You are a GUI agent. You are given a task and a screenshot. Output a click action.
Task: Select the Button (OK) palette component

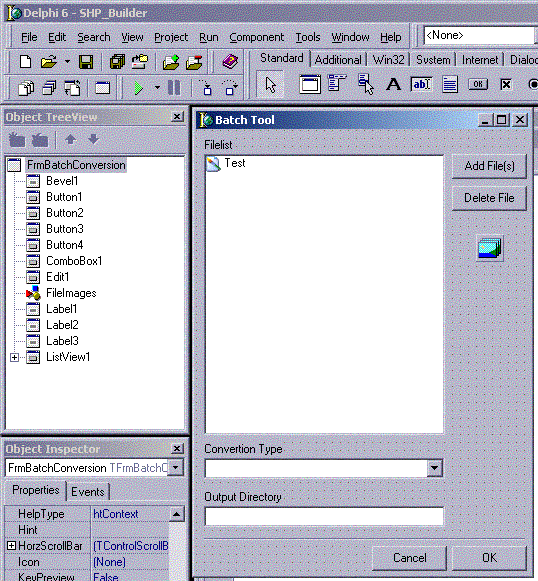tap(478, 84)
